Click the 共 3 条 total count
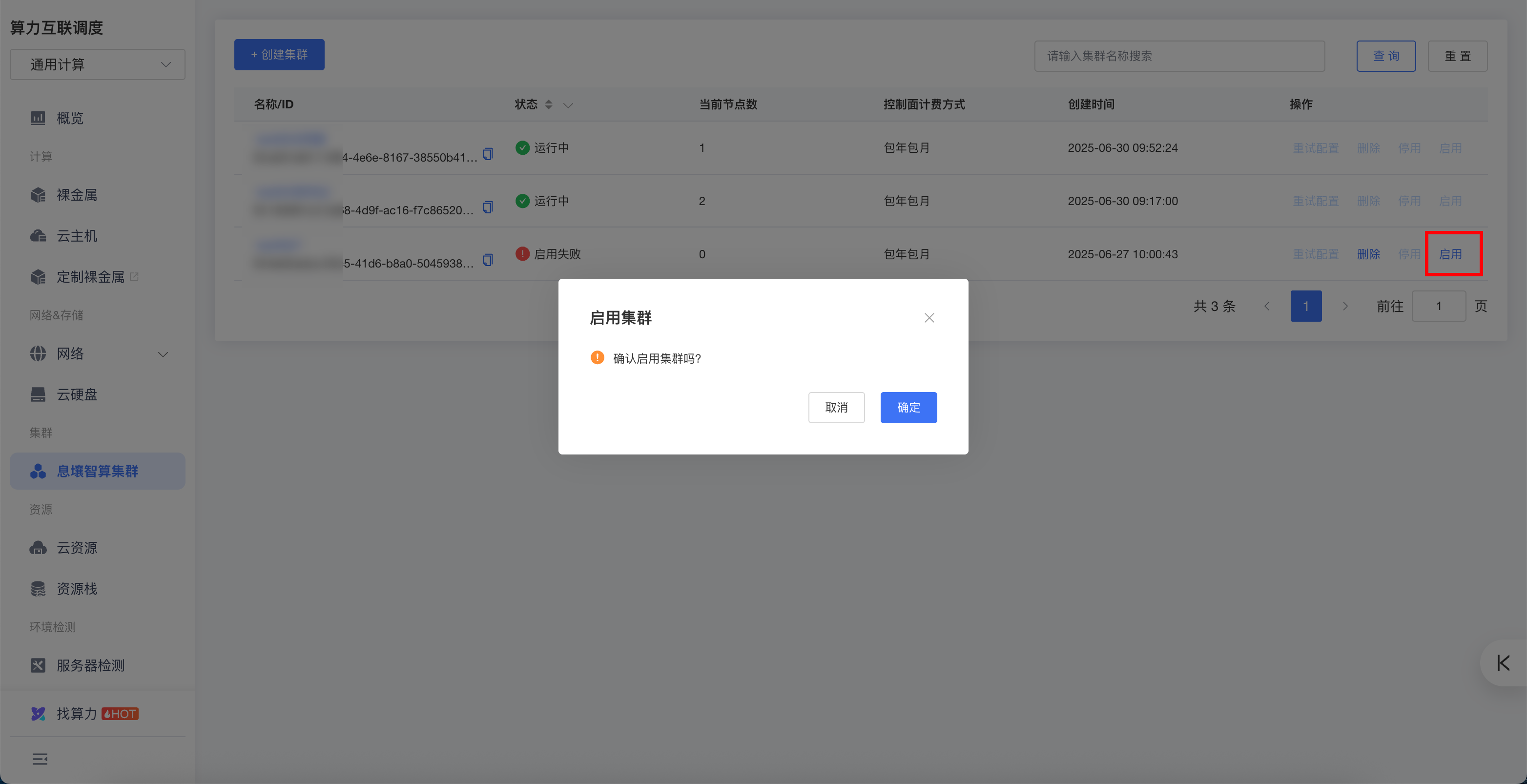The height and width of the screenshot is (784, 1527). [x=1215, y=306]
